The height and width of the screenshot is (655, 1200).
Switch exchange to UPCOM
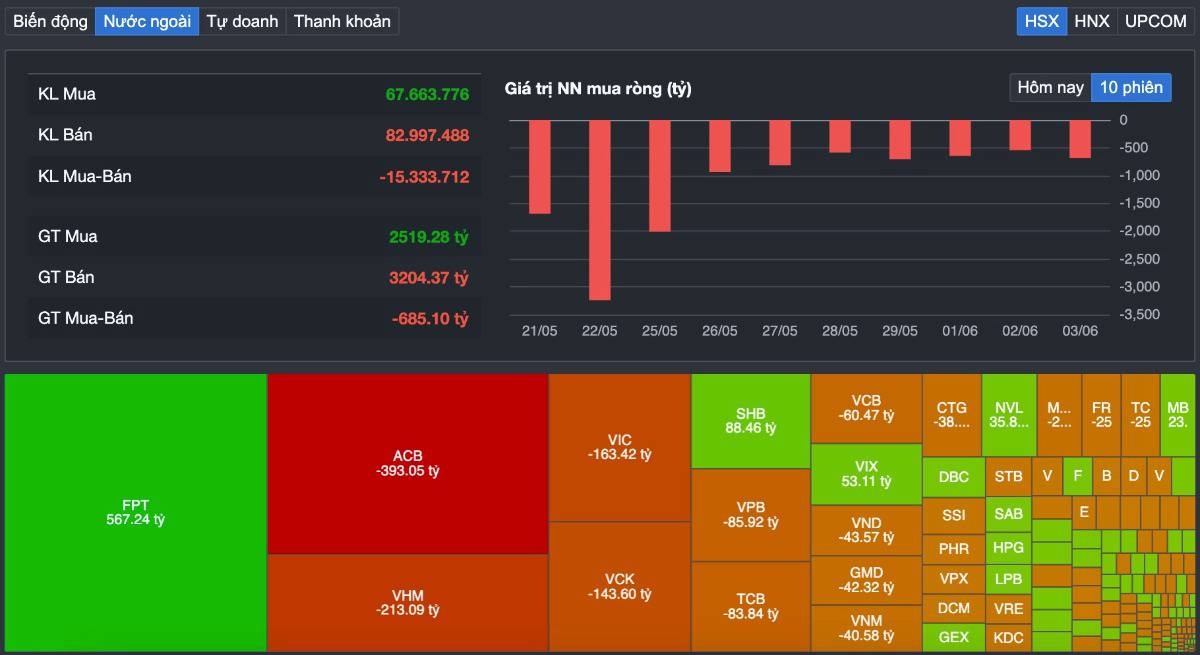coord(1156,21)
